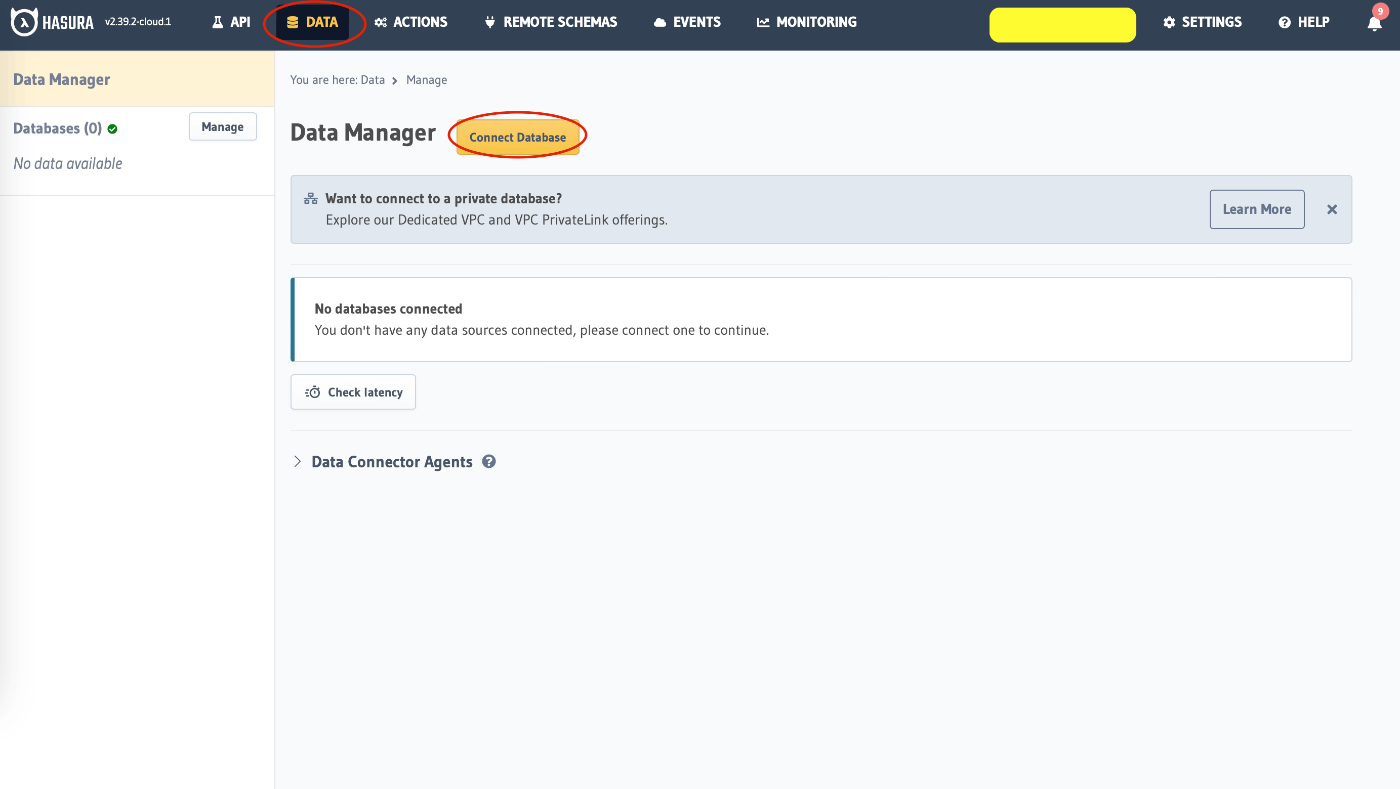Click the green database status icon
The width and height of the screenshot is (1400, 789).
click(x=113, y=129)
